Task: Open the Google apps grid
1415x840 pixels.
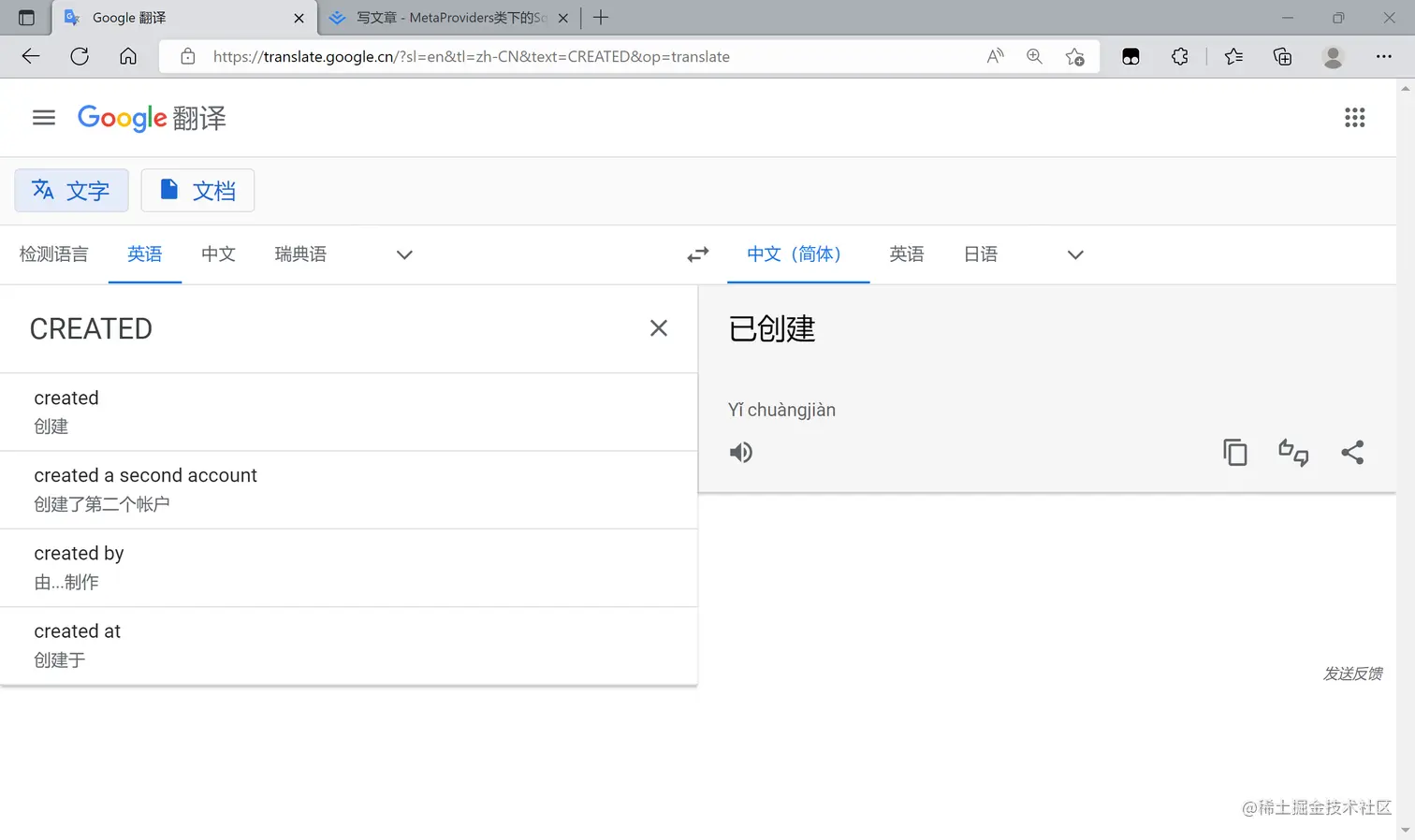Action: coord(1354,118)
